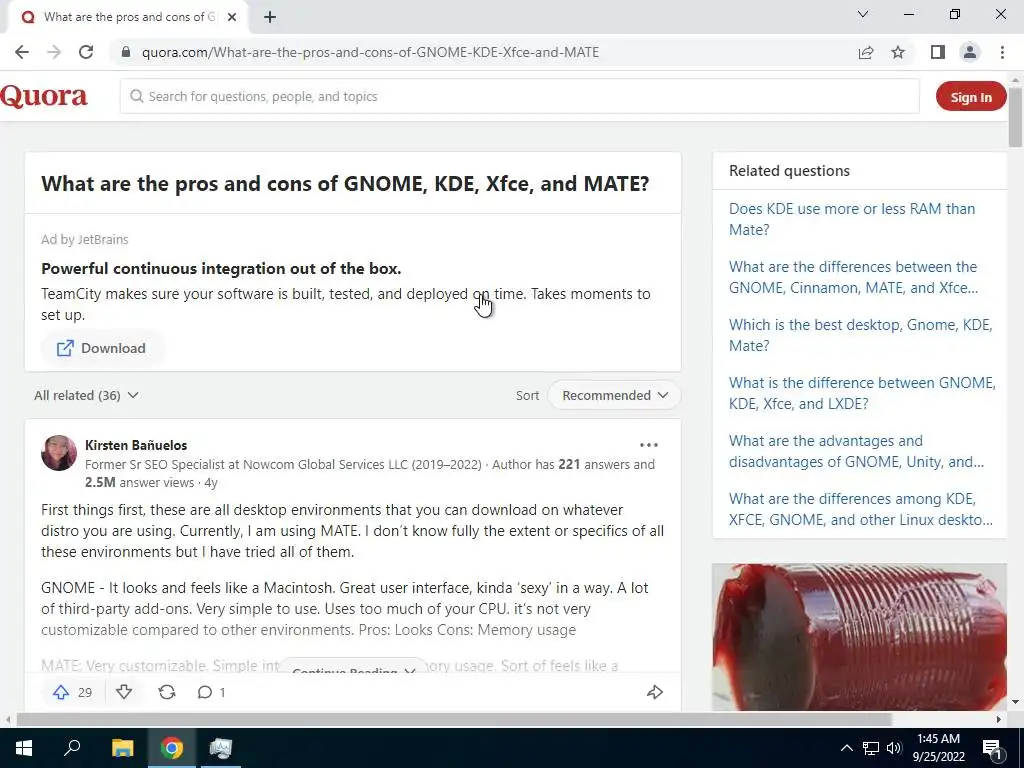Open the browser side panel
The height and width of the screenshot is (768, 1024).
tap(938, 52)
